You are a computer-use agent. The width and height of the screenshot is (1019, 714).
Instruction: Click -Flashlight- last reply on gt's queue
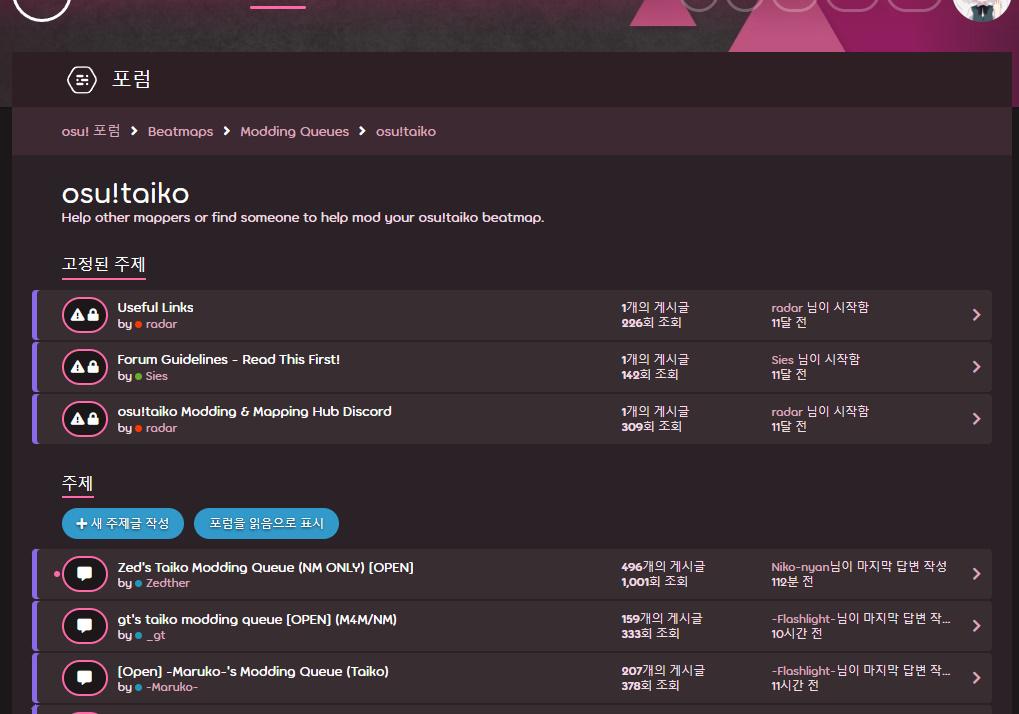[x=803, y=618]
